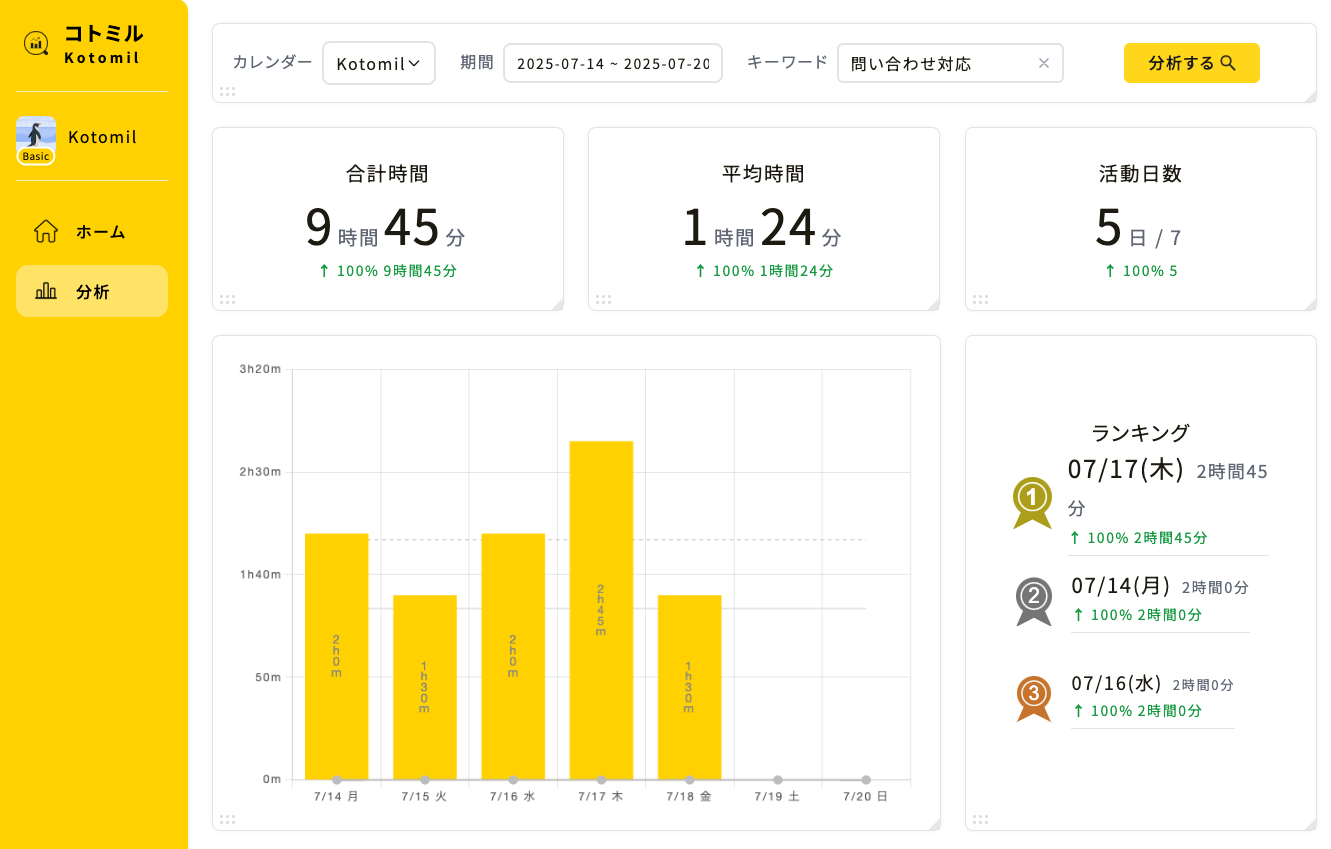1331x849 pixels.
Task: Click the silver second-place medal icon
Action: [1034, 602]
